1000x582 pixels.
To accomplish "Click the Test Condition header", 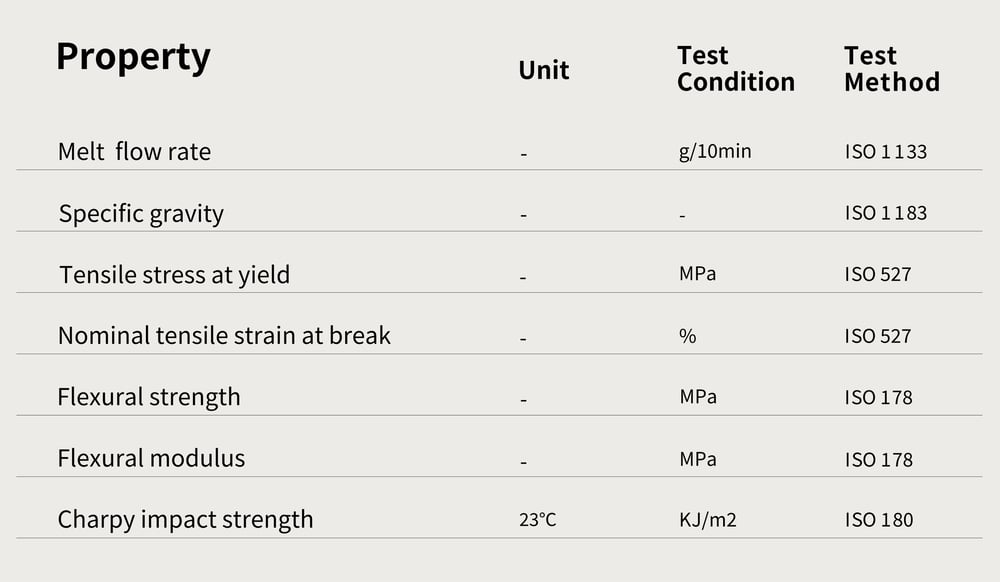I will pos(735,69).
